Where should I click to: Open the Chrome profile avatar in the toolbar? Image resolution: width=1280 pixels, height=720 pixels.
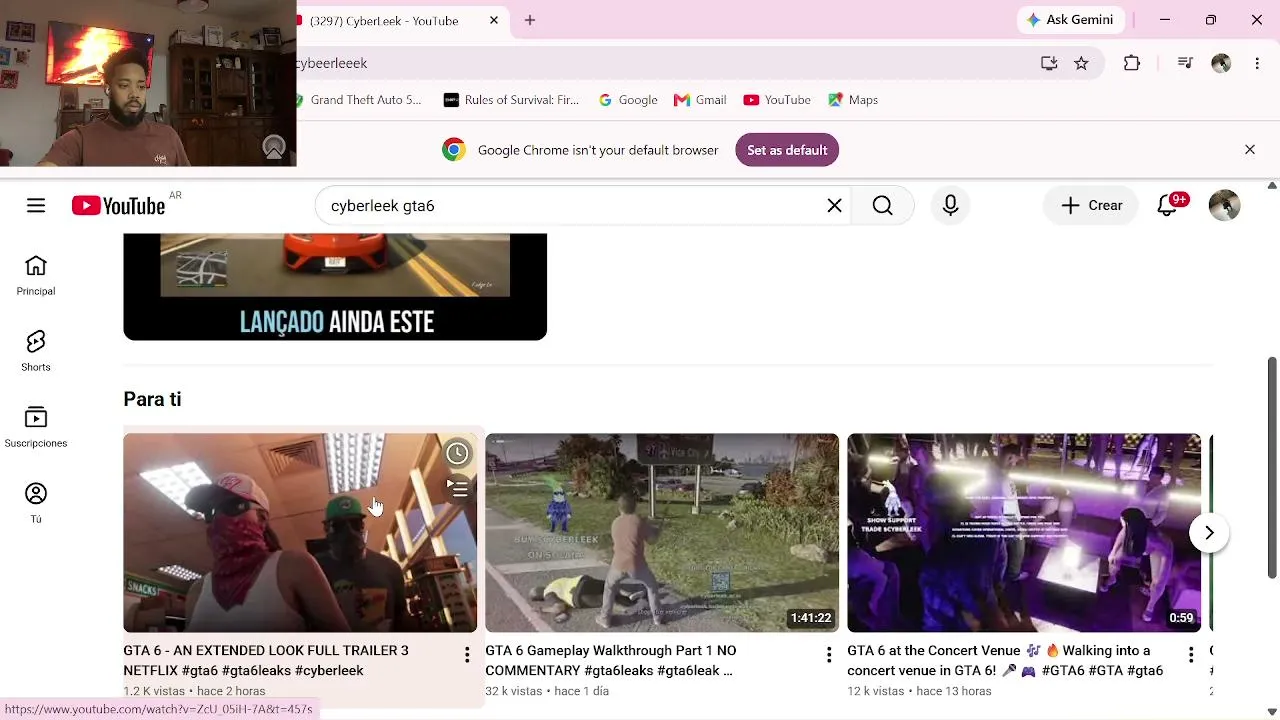(1221, 63)
